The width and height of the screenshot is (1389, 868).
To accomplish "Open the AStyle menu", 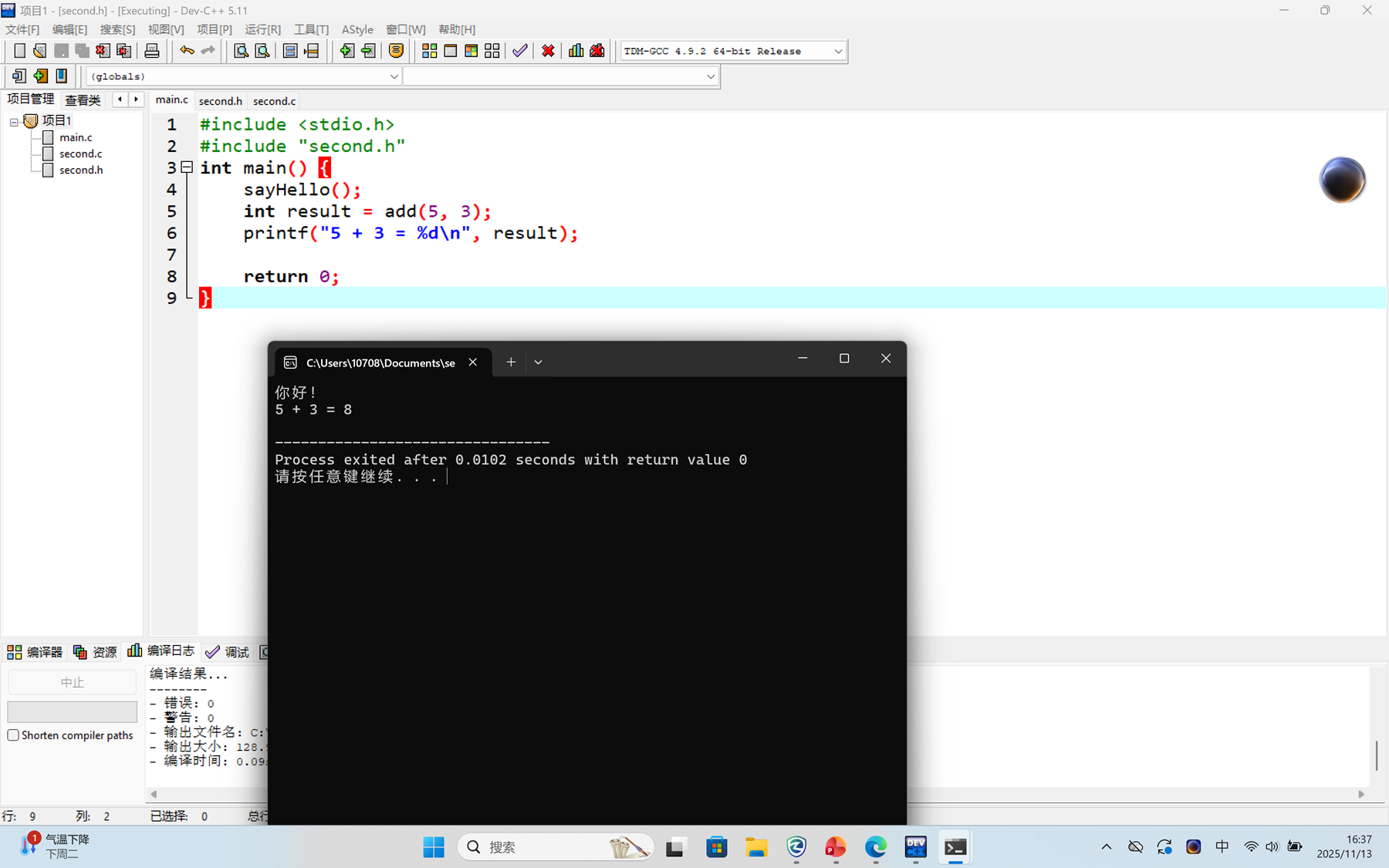I will (357, 29).
